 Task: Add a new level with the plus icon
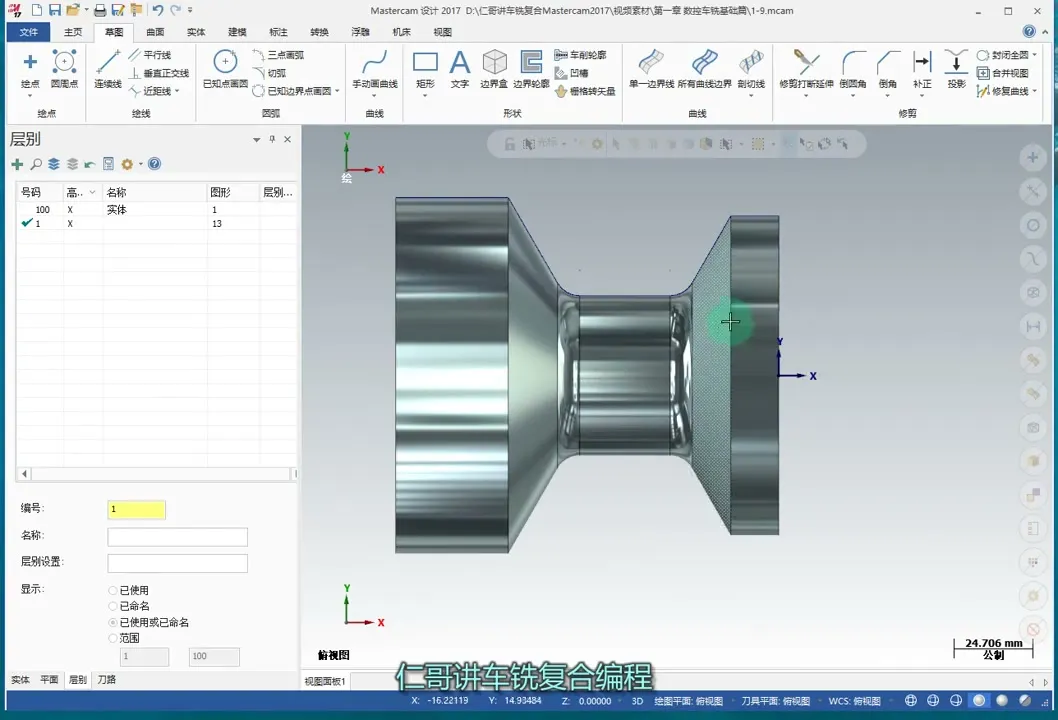17,164
